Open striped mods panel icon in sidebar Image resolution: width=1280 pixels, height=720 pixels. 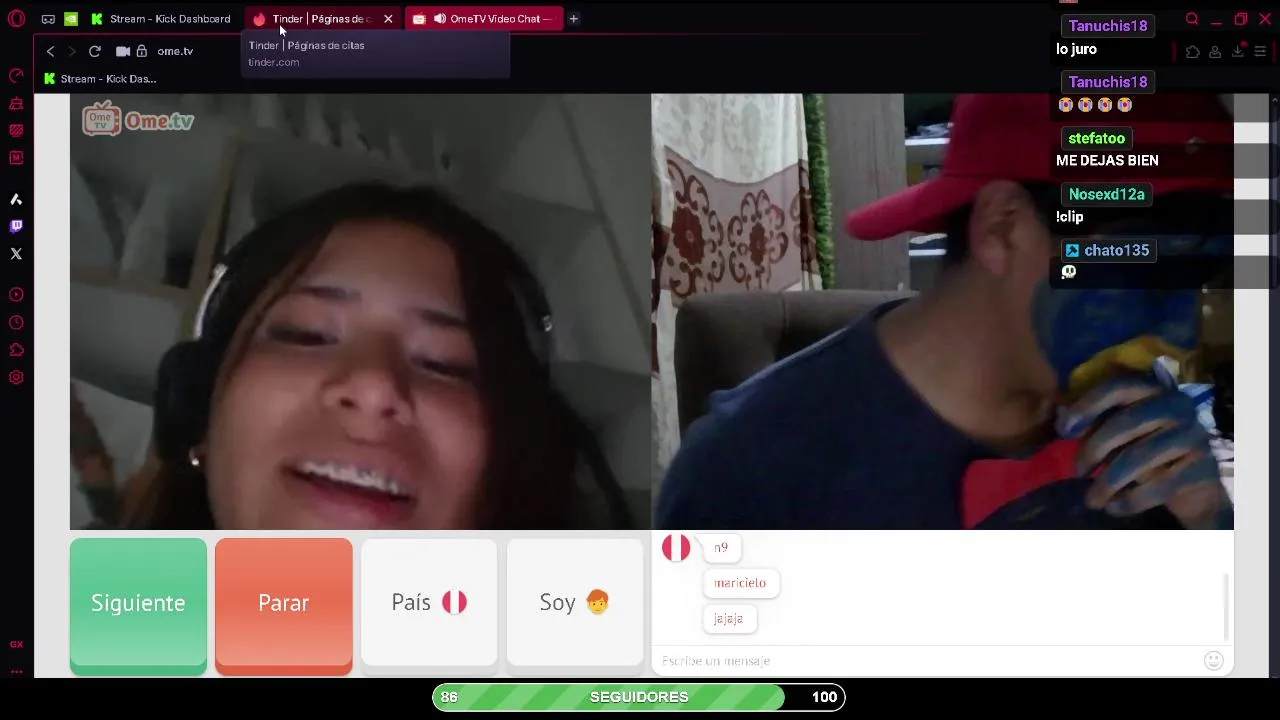(x=16, y=130)
